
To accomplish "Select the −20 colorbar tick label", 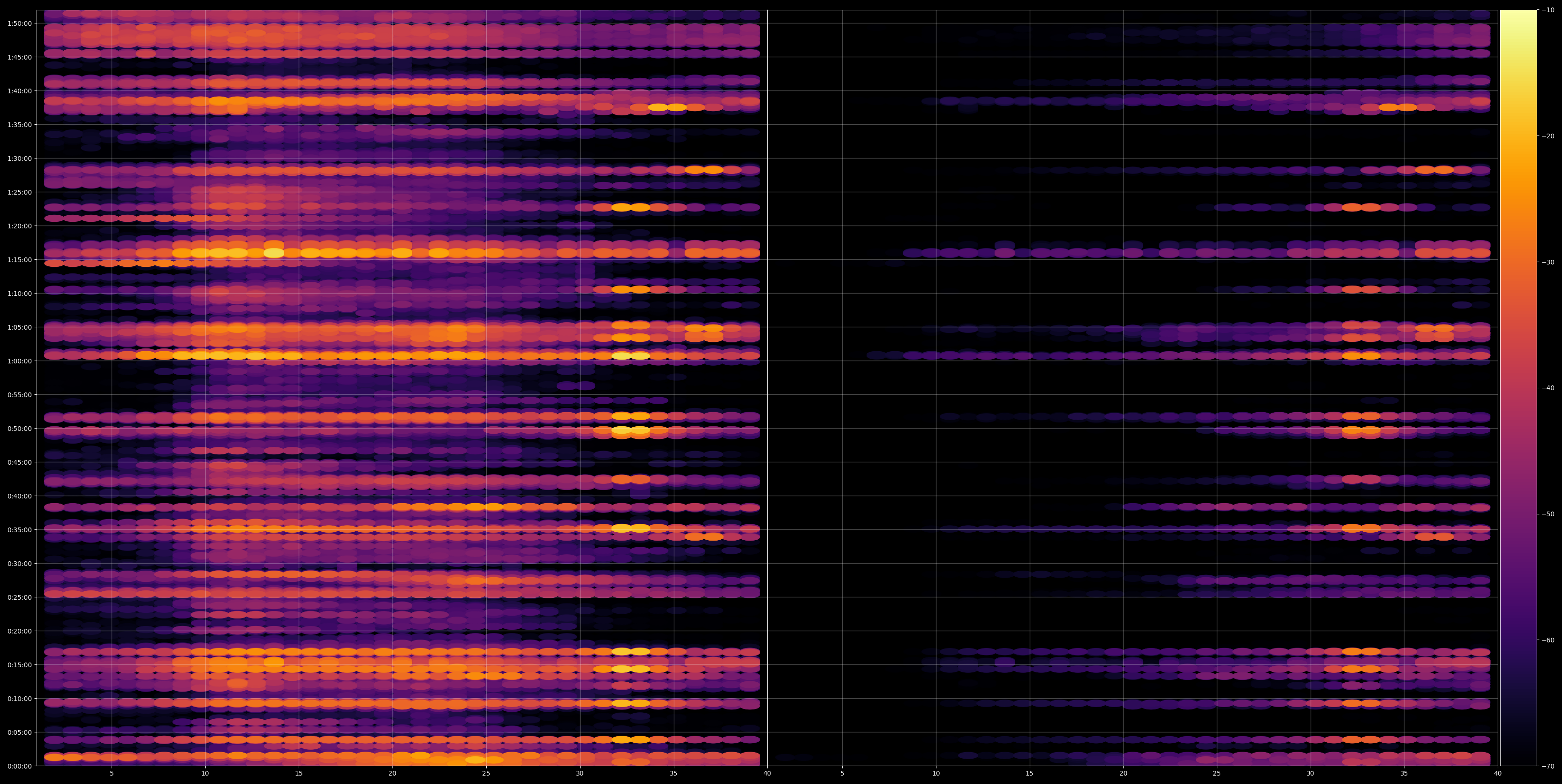I will (1548, 136).
